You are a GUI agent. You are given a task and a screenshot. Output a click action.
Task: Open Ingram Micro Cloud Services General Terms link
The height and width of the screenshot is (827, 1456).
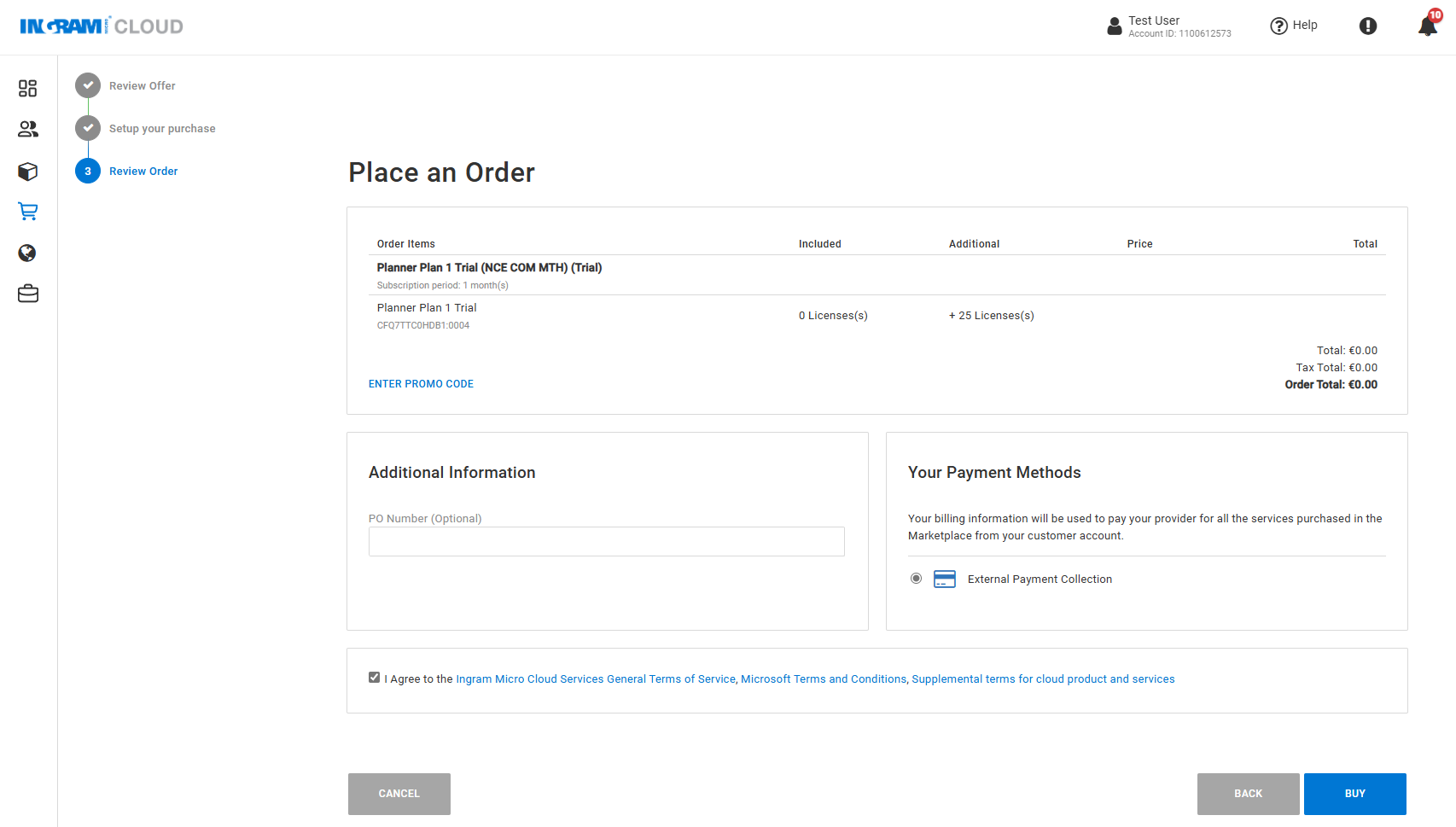[596, 679]
